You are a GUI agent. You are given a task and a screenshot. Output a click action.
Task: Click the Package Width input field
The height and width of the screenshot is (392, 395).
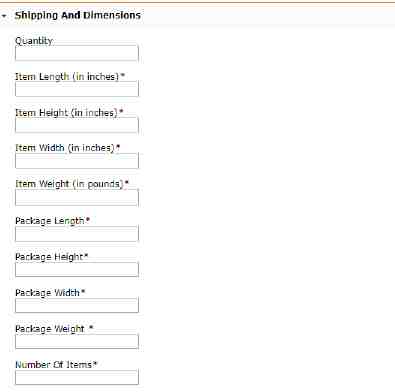(77, 305)
